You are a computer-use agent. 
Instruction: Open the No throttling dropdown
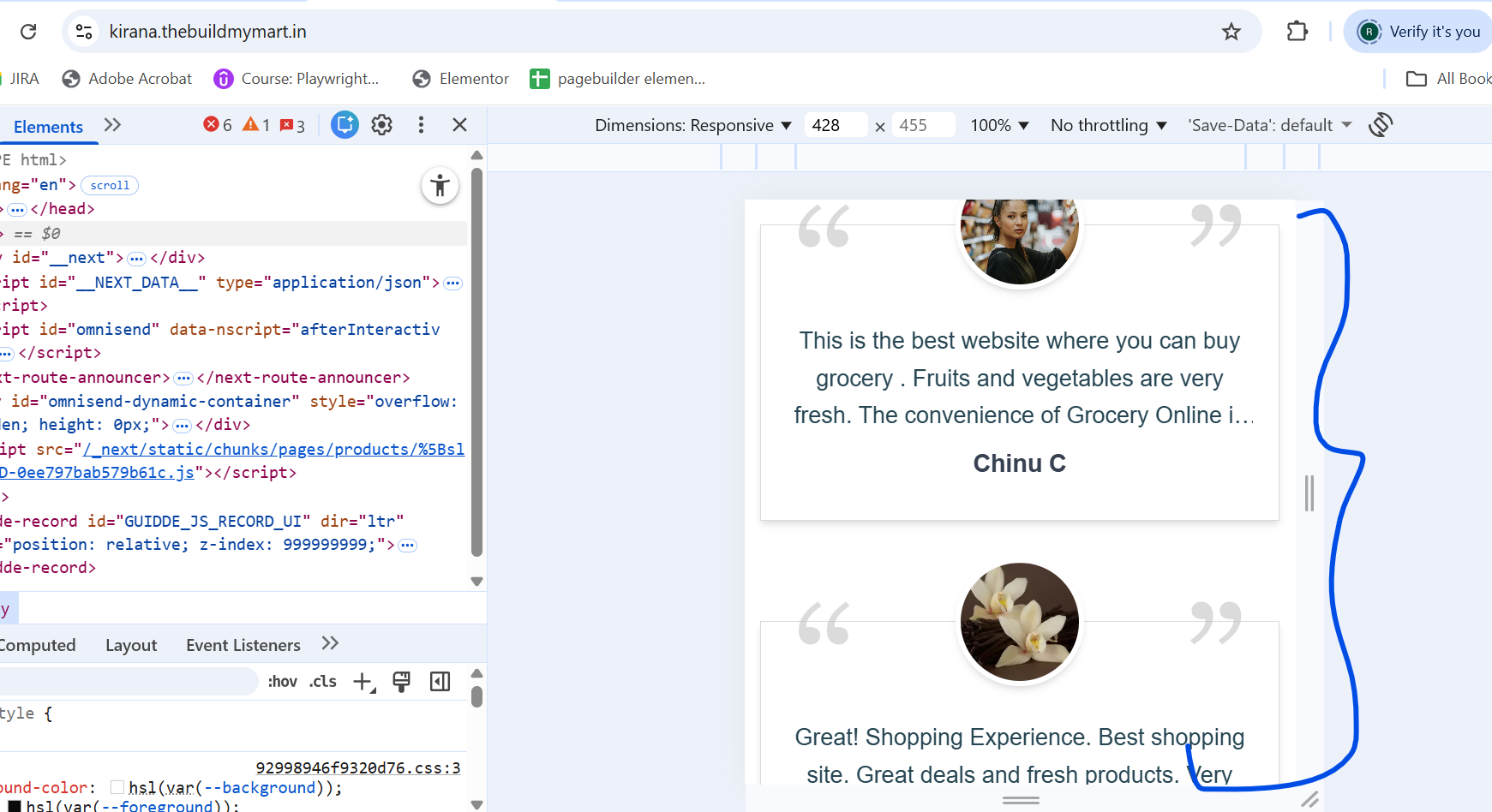[1109, 125]
